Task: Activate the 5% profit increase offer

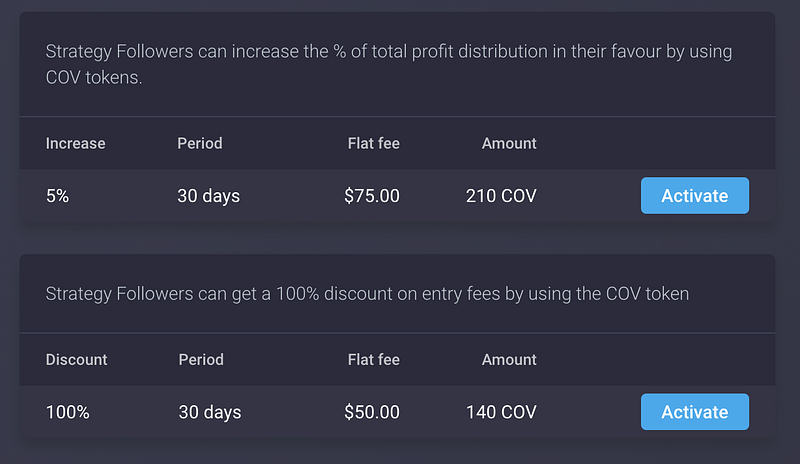Action: [x=695, y=196]
